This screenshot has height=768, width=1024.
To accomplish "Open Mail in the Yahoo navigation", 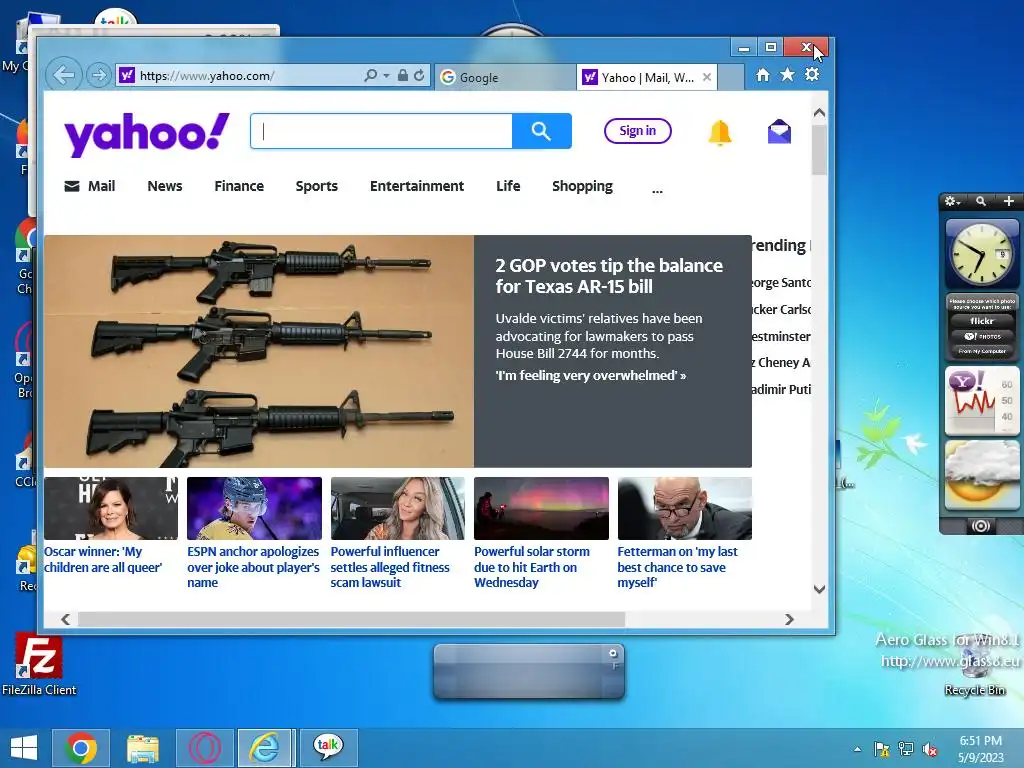I will [x=90, y=186].
